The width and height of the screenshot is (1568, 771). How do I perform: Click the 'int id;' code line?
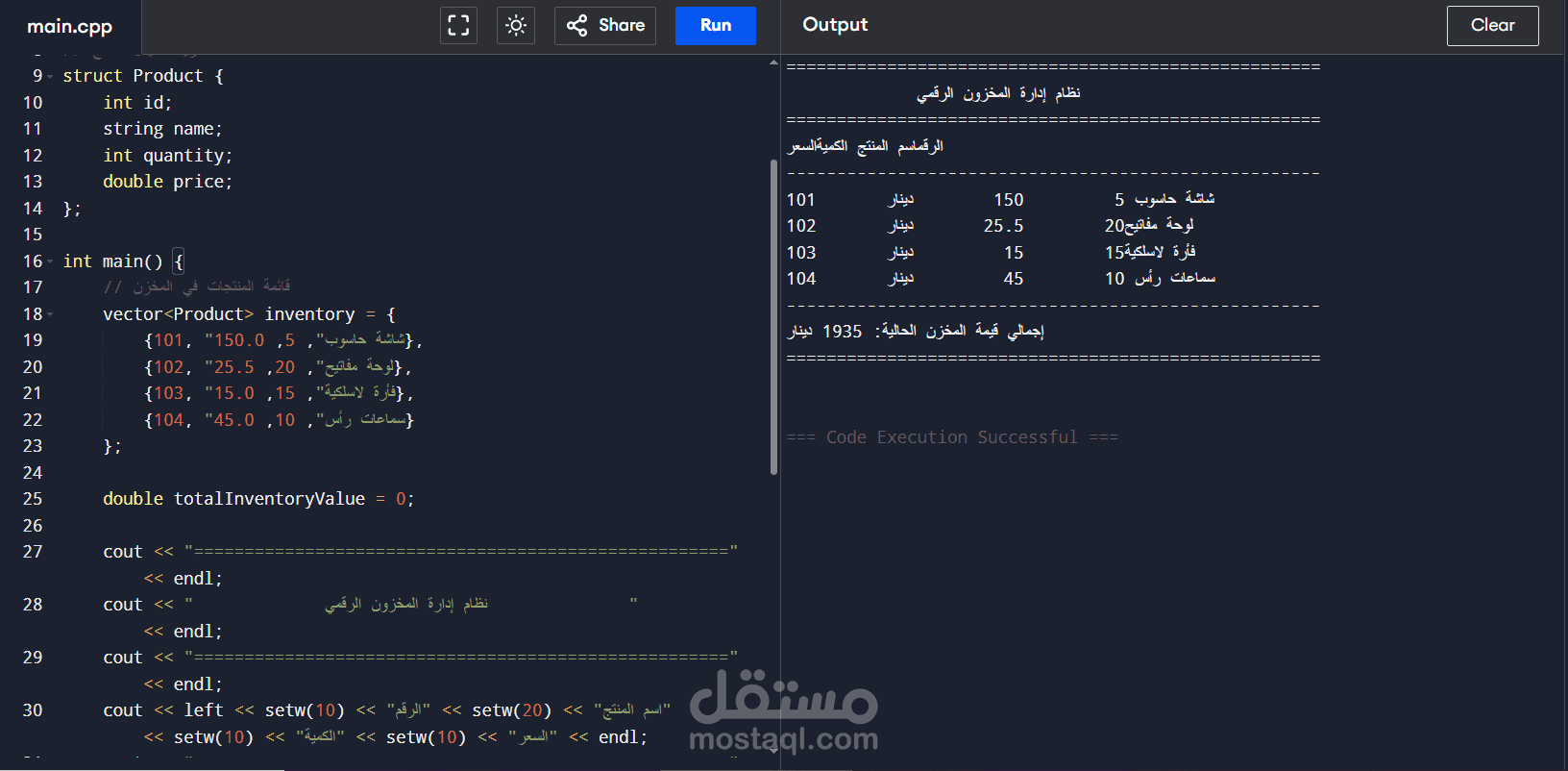(x=137, y=103)
